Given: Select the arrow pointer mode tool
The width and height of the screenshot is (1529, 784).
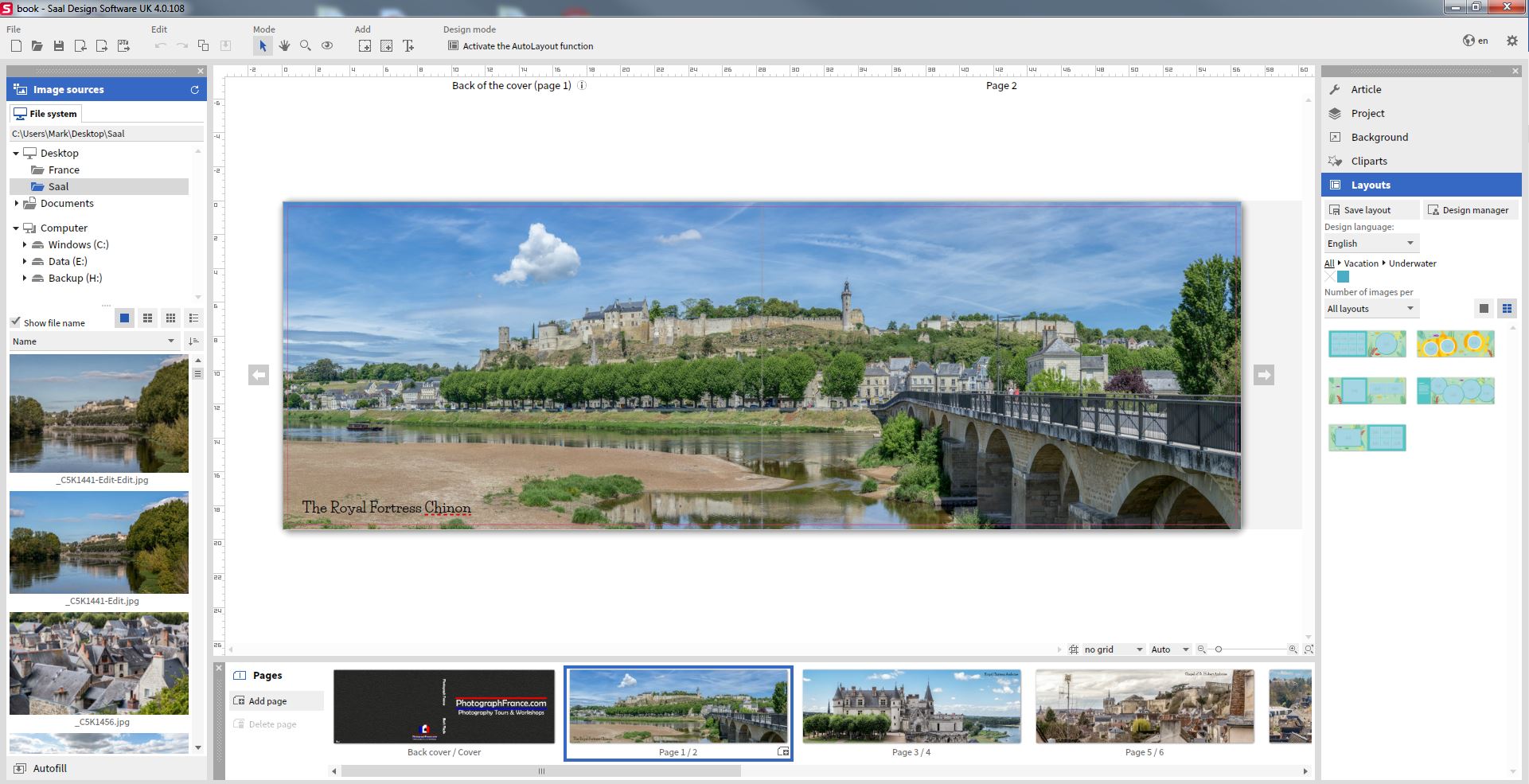Looking at the screenshot, I should click(263, 46).
